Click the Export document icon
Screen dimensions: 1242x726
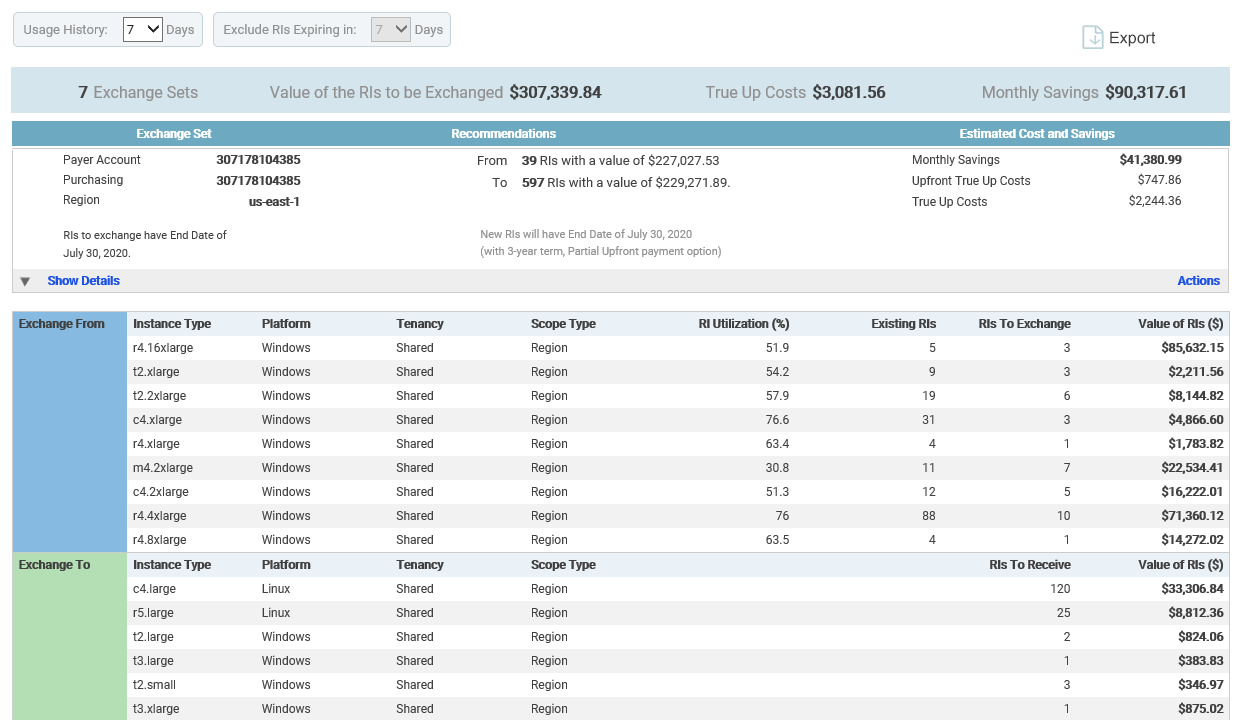click(1092, 37)
